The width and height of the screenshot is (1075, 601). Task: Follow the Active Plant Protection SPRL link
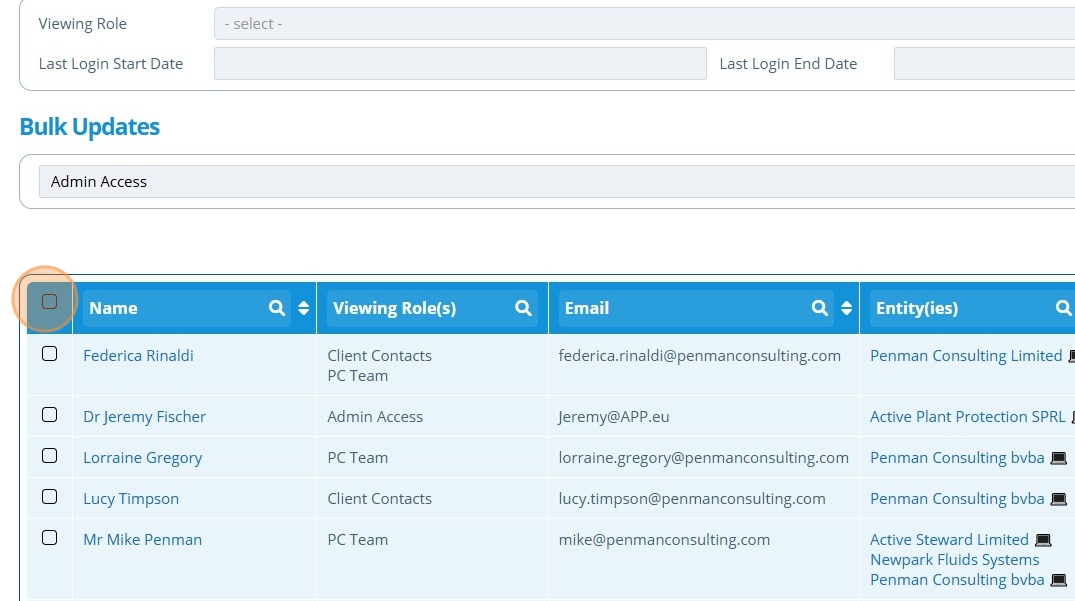(x=967, y=417)
